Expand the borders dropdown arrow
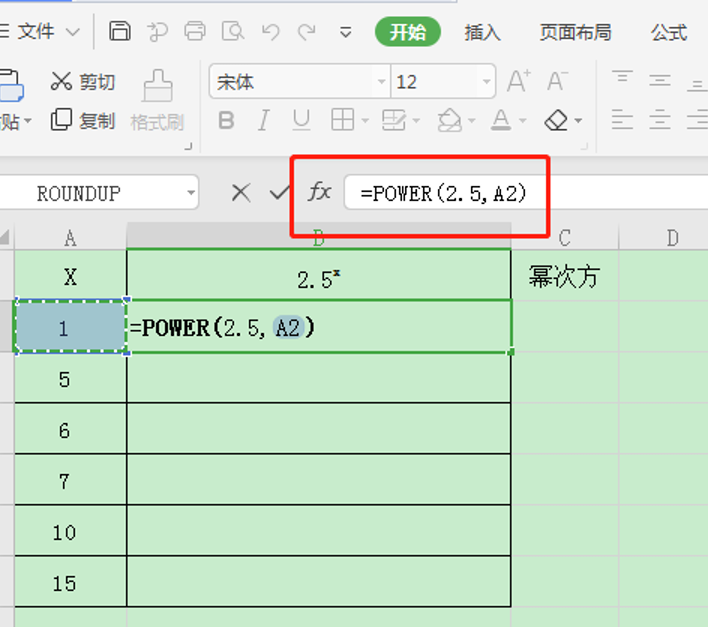The image size is (708, 627). (x=365, y=121)
